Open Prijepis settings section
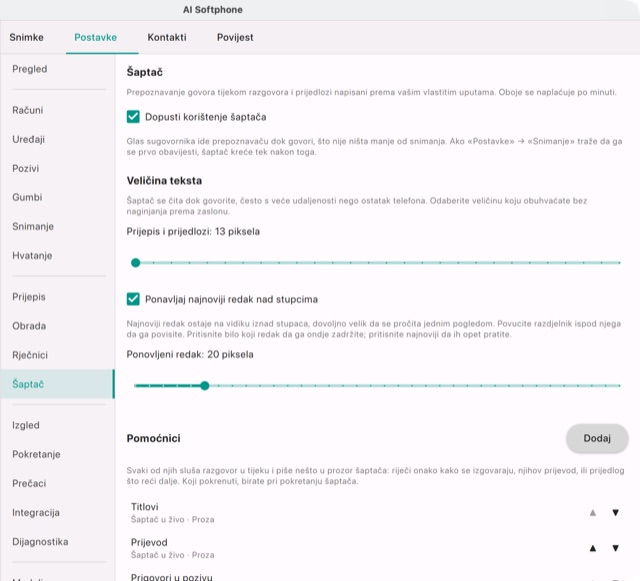 57,297
